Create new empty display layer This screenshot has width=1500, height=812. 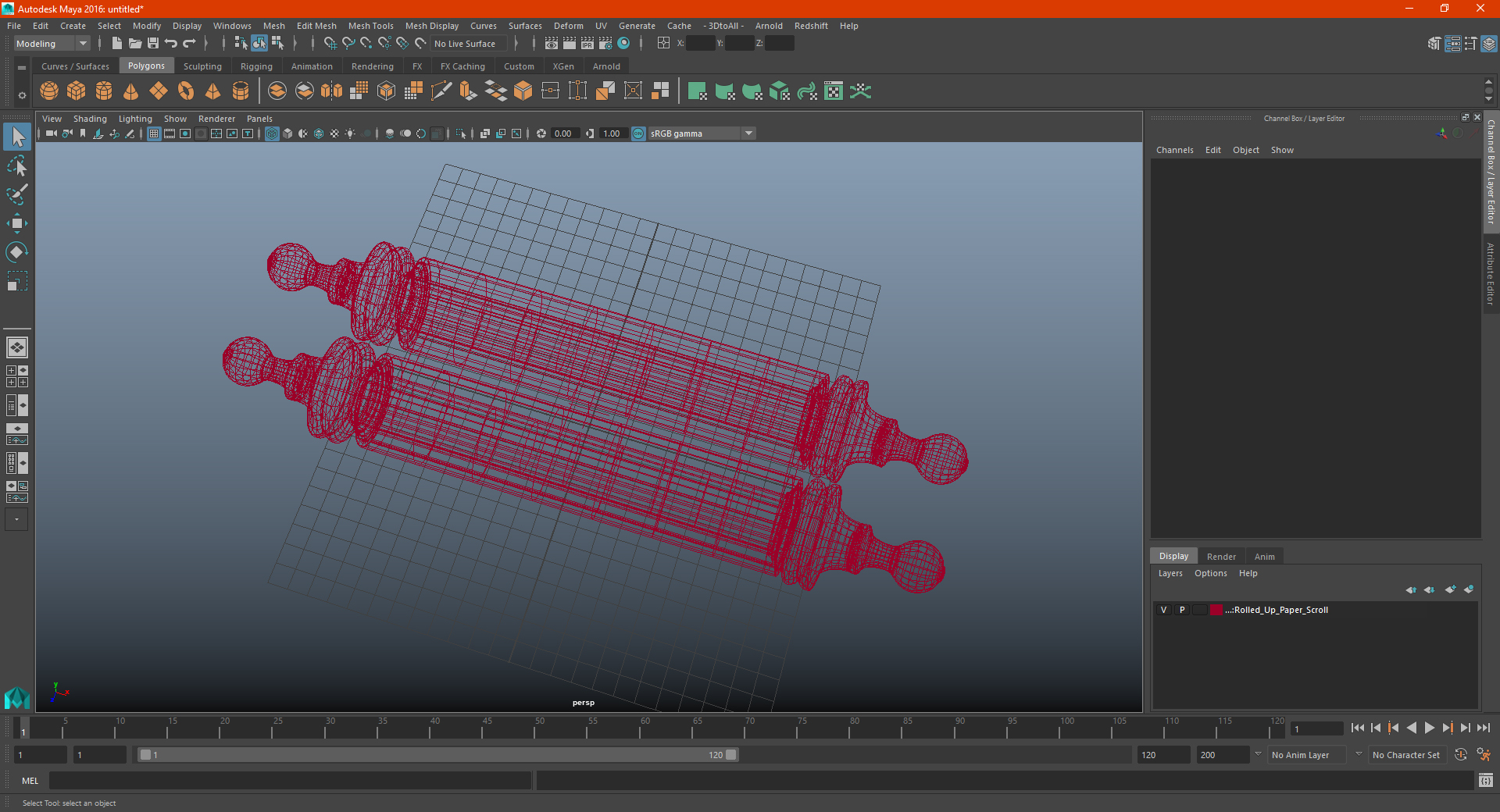pos(1450,589)
